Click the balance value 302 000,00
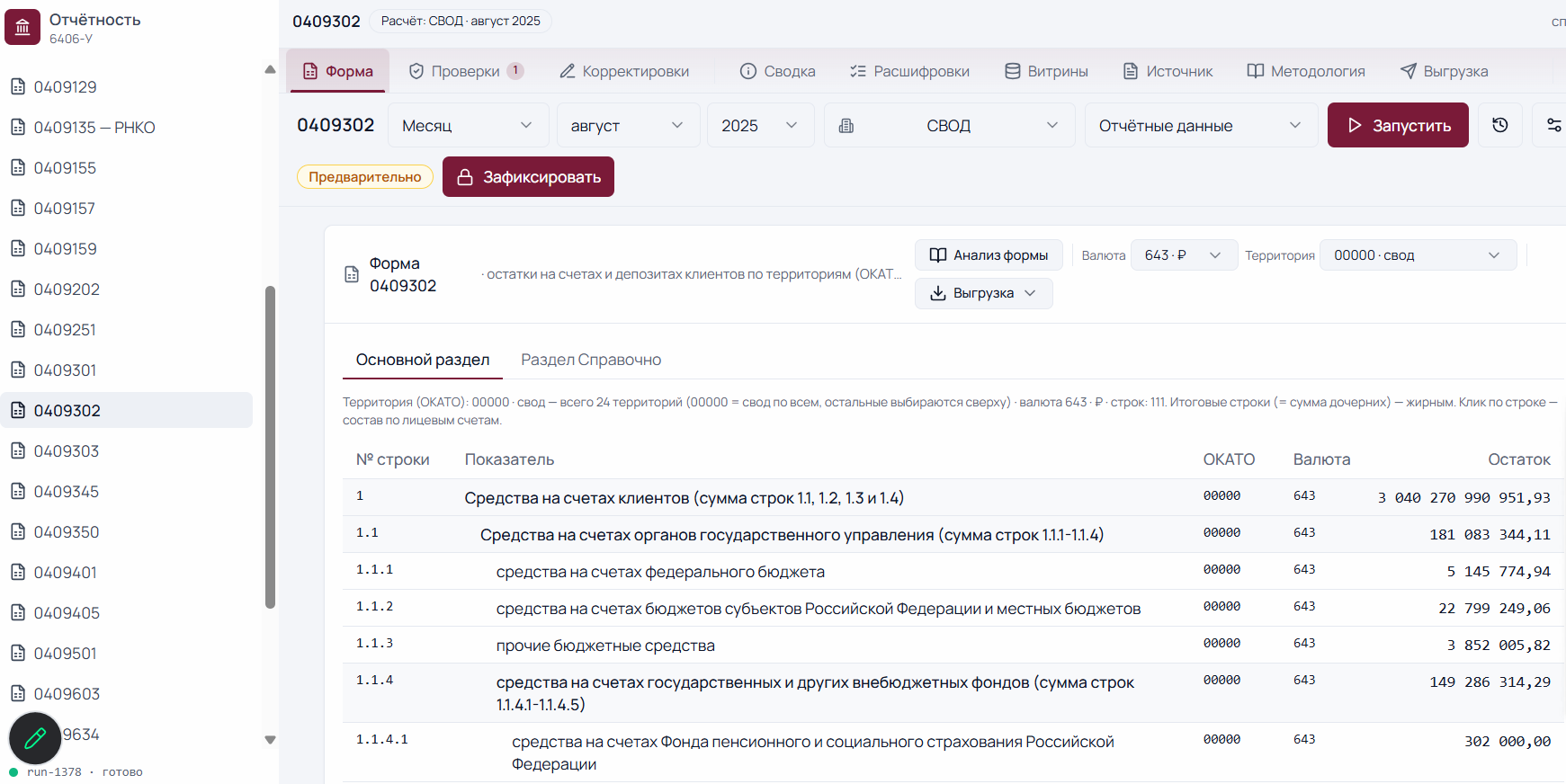1566x784 pixels. (x=1508, y=741)
